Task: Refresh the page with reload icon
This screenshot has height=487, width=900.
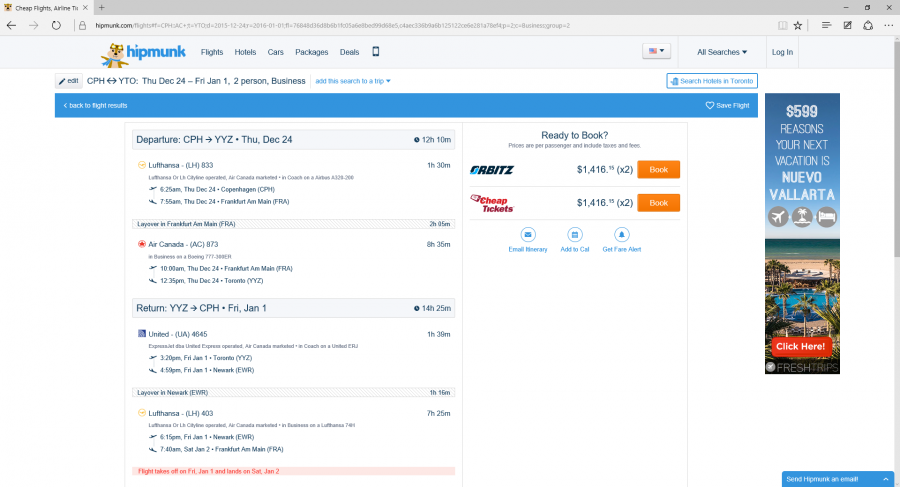Action: 56,25
